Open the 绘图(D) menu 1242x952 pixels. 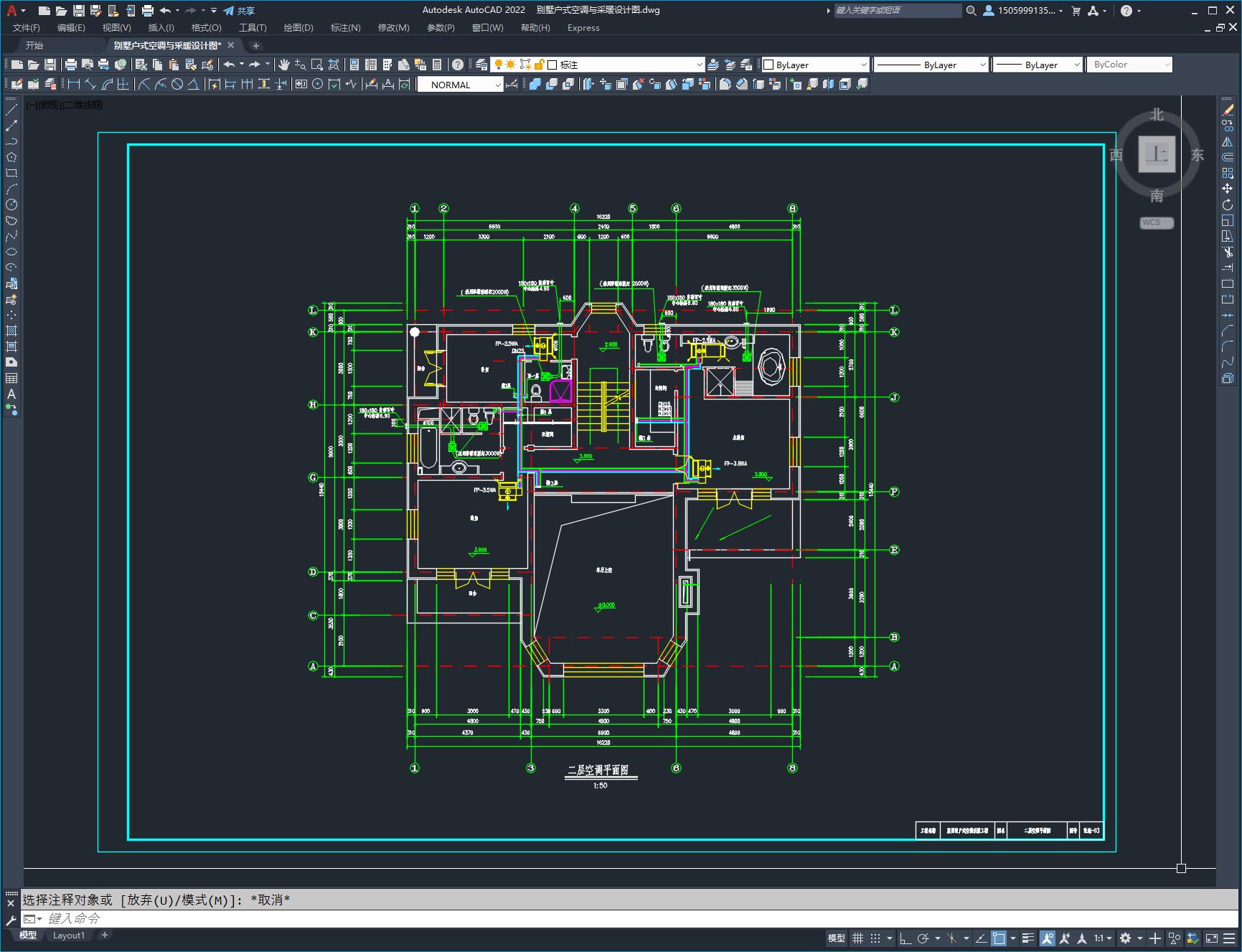(298, 27)
